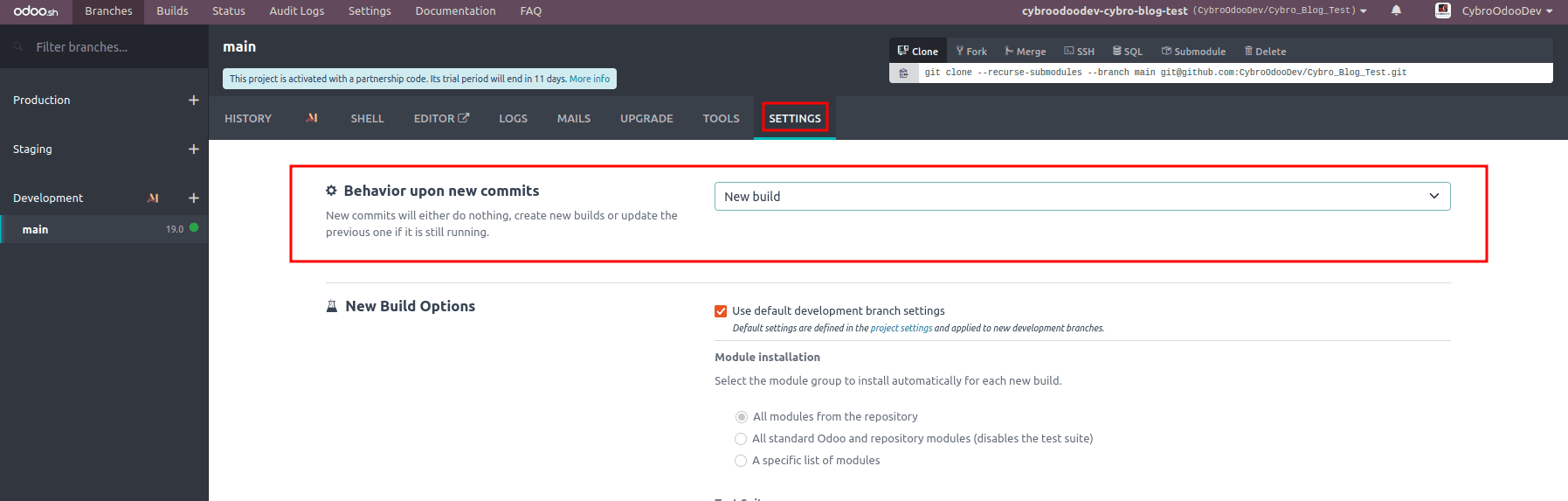Open the New build behavior dropdown
This screenshot has height=501, width=1568.
tap(1082, 197)
